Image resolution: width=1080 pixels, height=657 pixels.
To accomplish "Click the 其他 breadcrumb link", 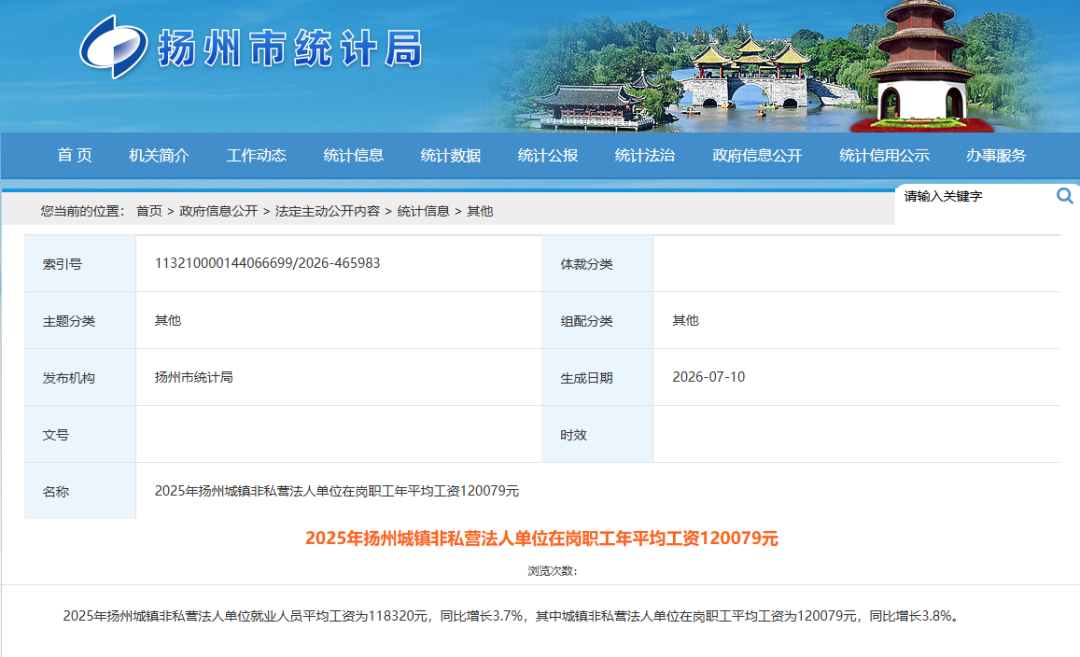I will (x=480, y=211).
